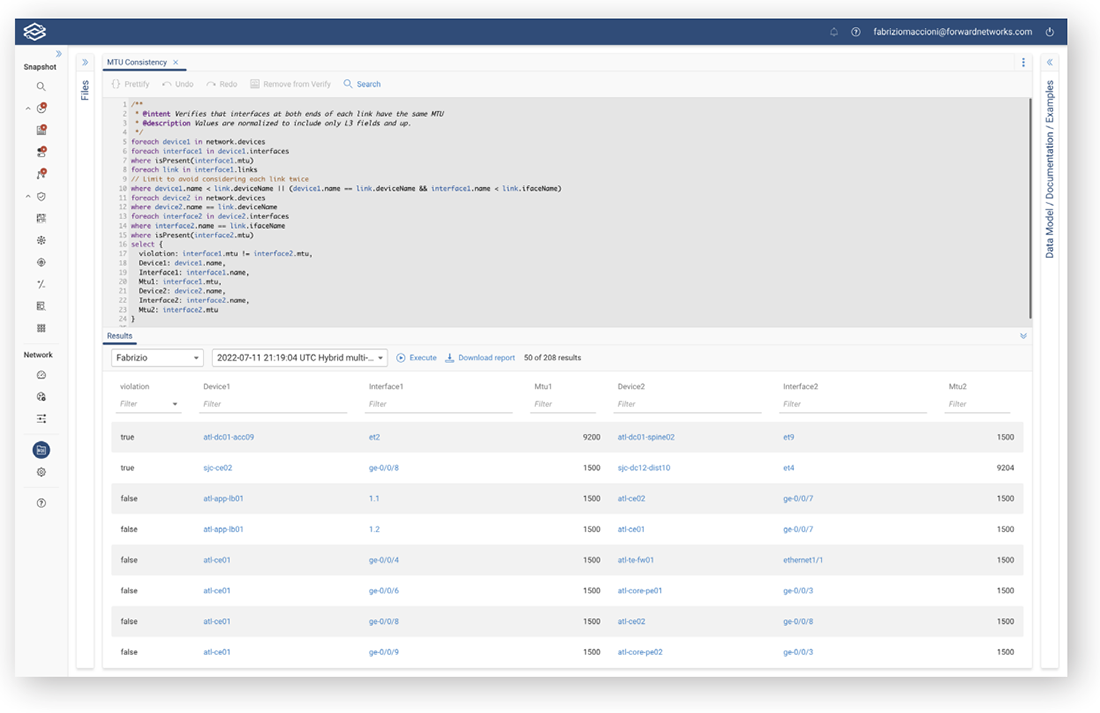Viewport: 1100px width, 713px height.
Task: Click the Network sliders icon
Action: pyautogui.click(x=41, y=419)
